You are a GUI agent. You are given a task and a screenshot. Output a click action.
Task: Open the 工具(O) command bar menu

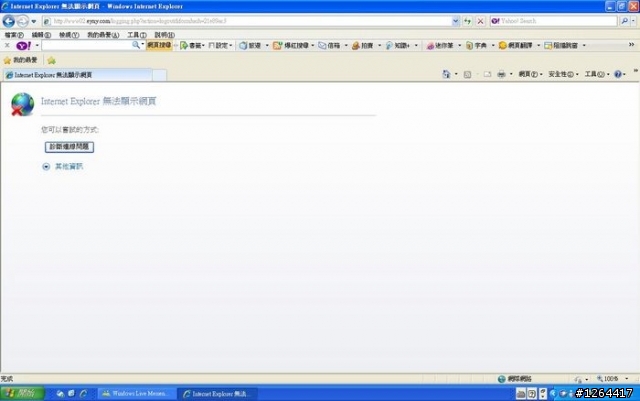pos(597,74)
